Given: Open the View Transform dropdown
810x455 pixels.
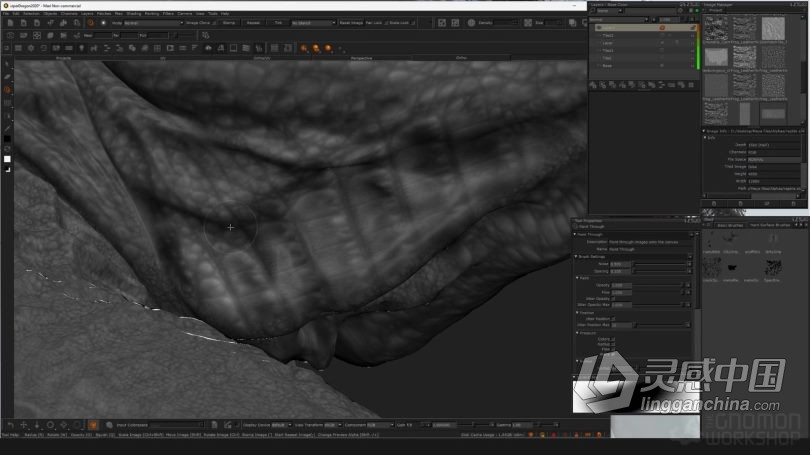Looking at the screenshot, I should pyautogui.click(x=333, y=425).
